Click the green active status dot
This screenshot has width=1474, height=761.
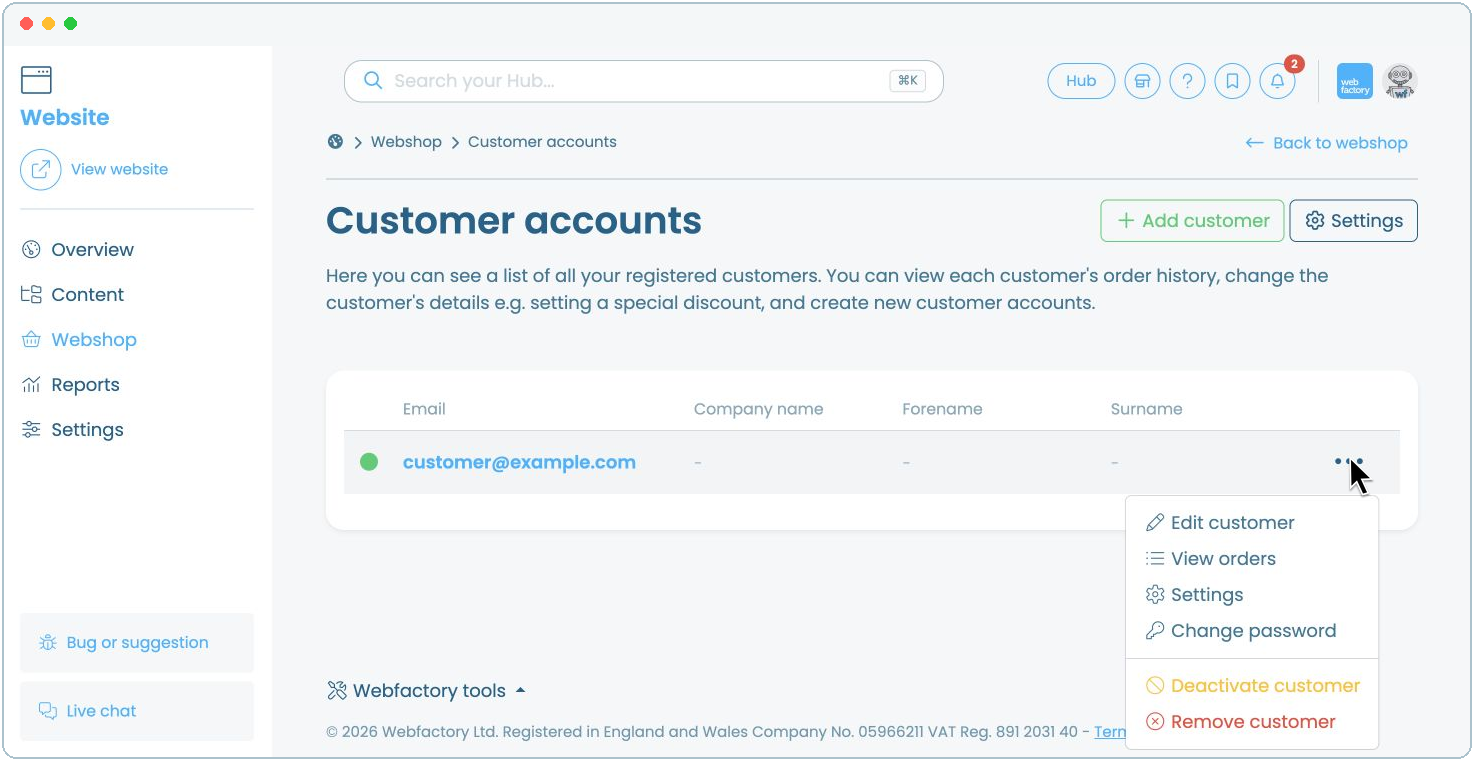[369, 462]
